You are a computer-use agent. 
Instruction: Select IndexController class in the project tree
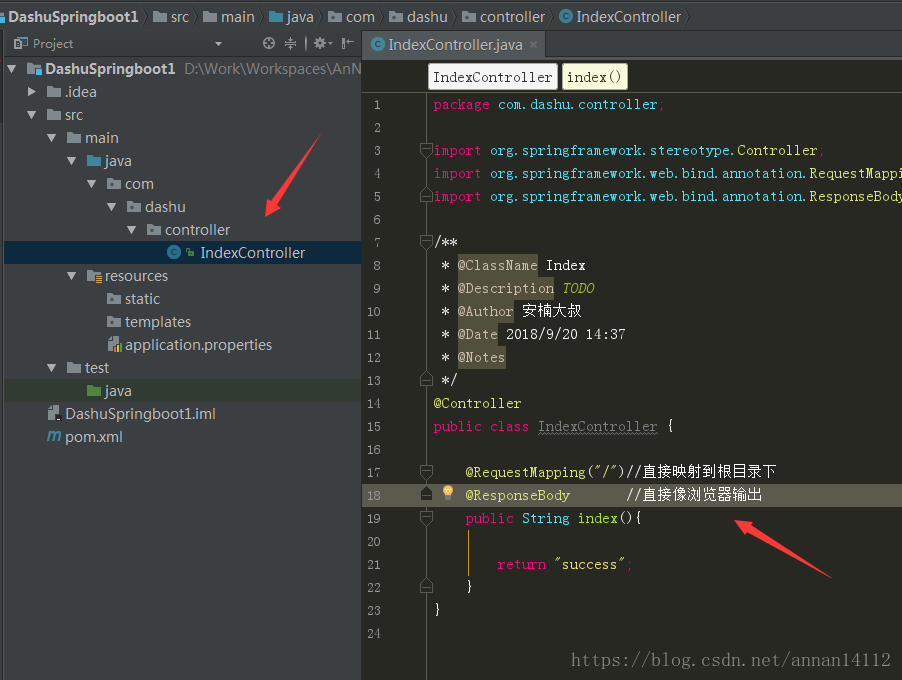tap(253, 253)
